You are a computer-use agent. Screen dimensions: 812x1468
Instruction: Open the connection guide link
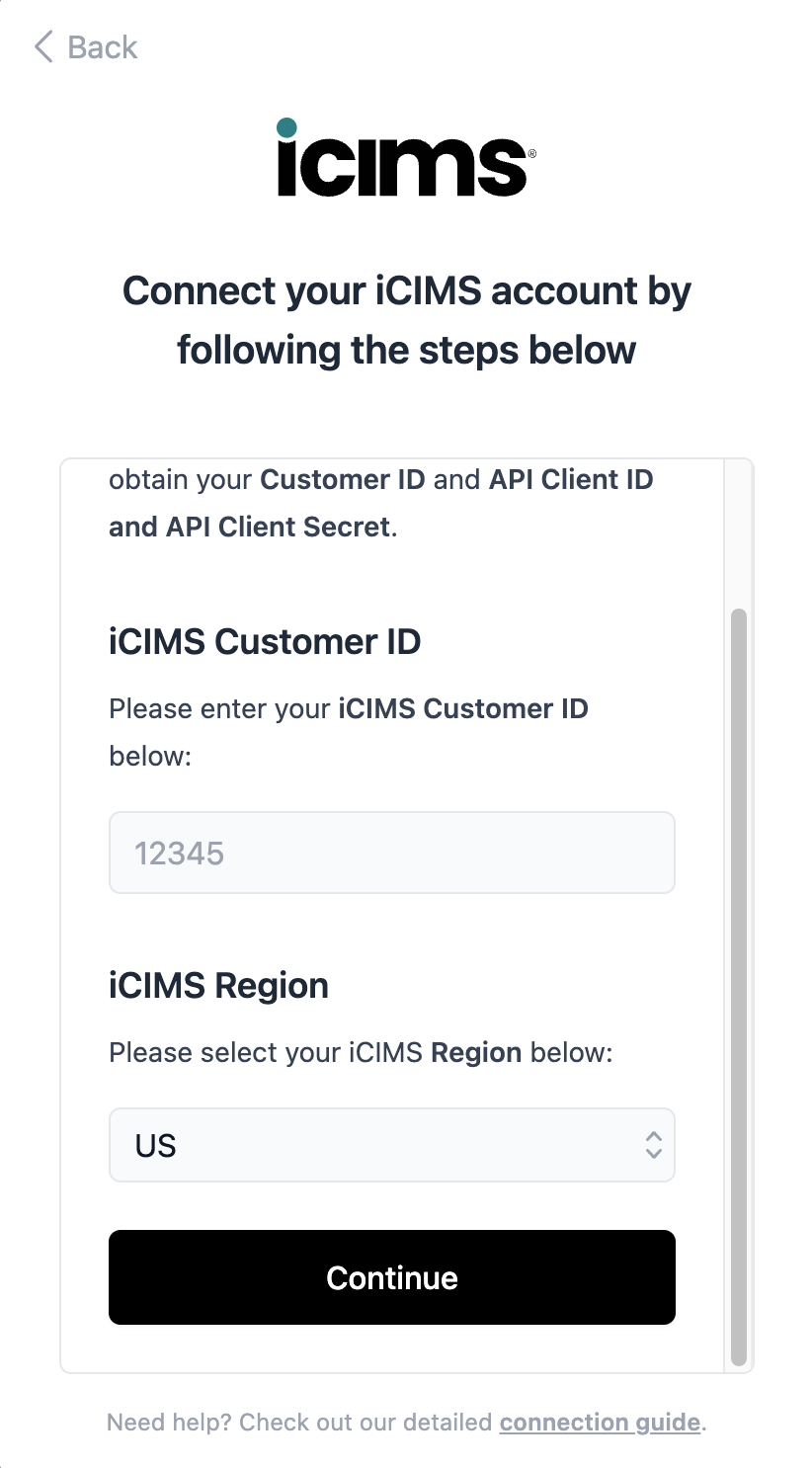click(x=600, y=1423)
